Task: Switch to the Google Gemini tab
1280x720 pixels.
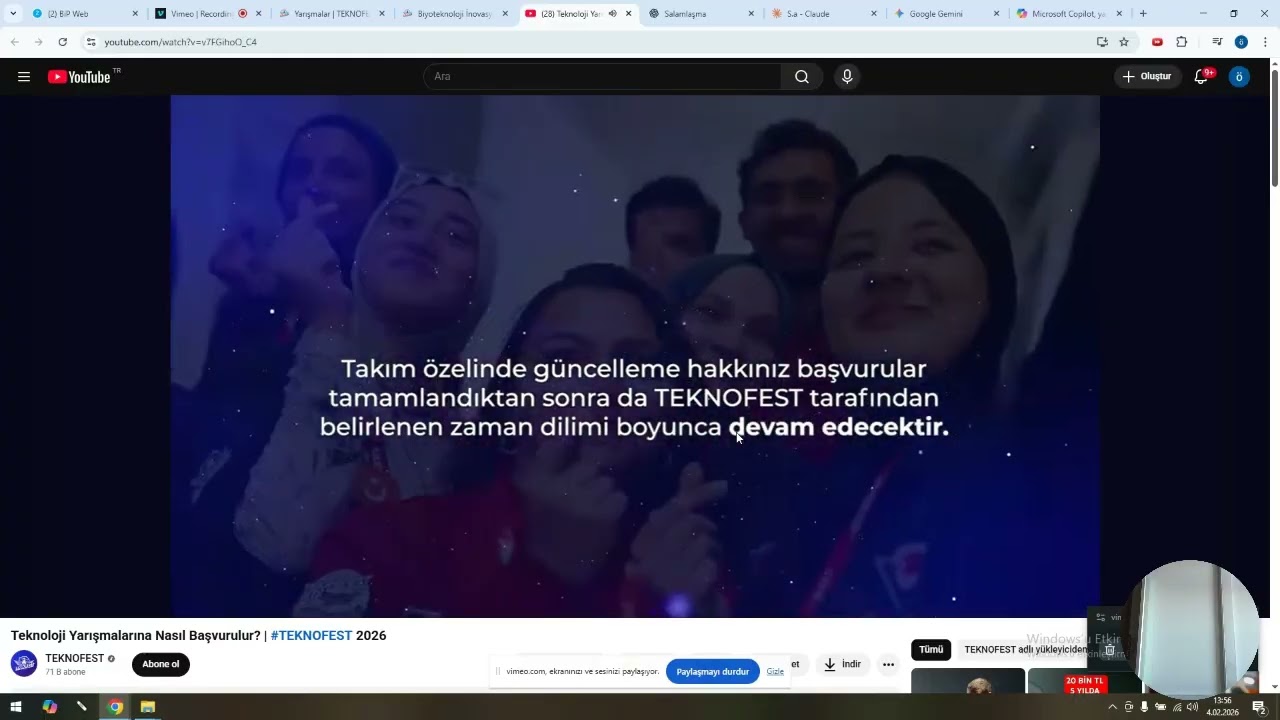Action: (x=947, y=14)
